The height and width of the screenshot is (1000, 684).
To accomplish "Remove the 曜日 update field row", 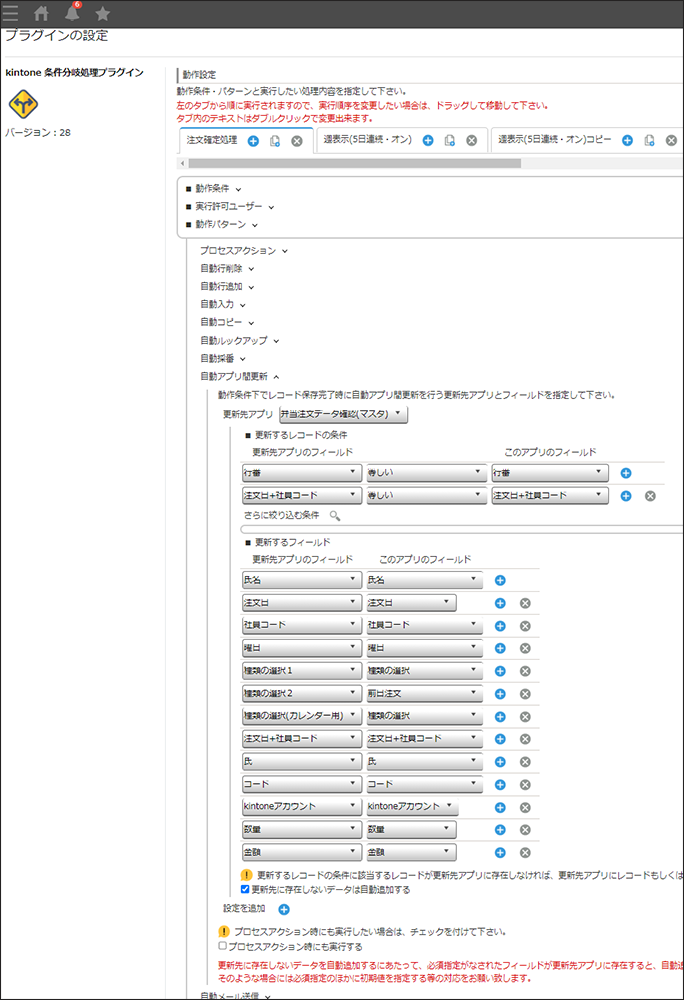I will pyautogui.click(x=525, y=649).
